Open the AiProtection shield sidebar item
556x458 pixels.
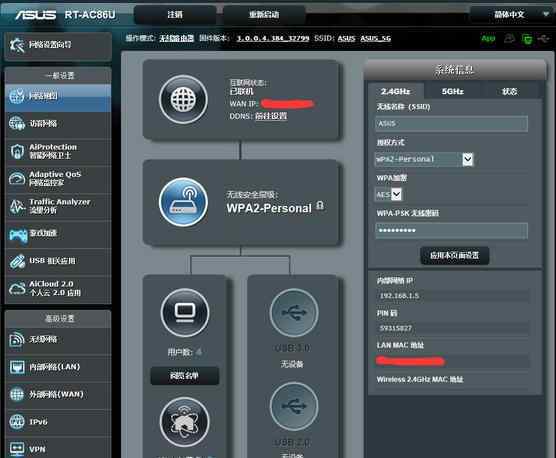point(58,151)
